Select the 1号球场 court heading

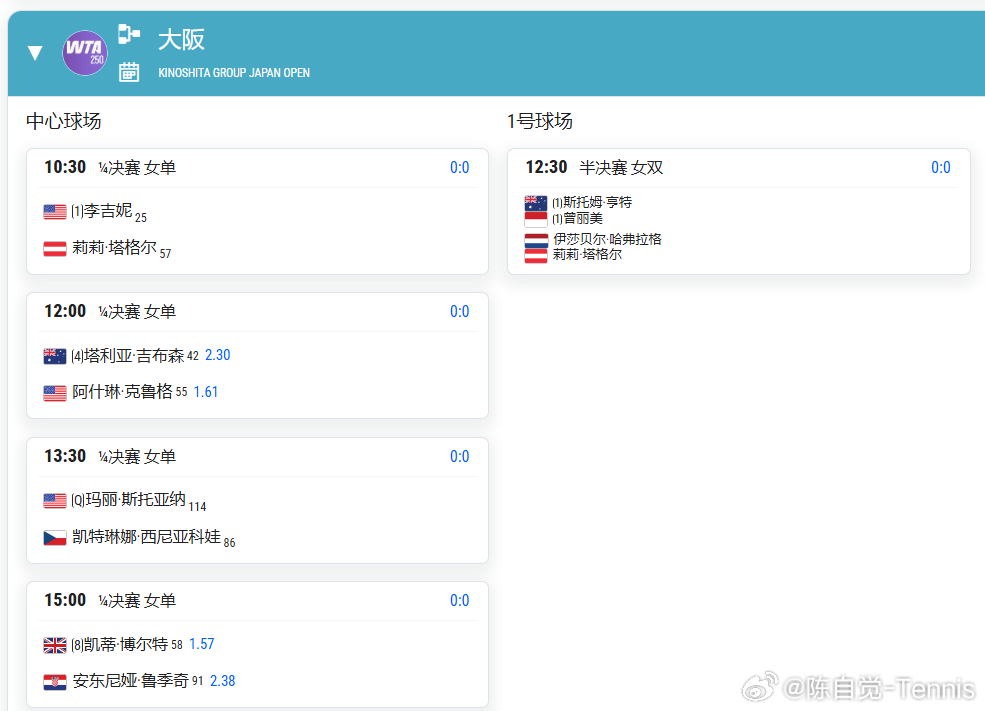(x=540, y=121)
